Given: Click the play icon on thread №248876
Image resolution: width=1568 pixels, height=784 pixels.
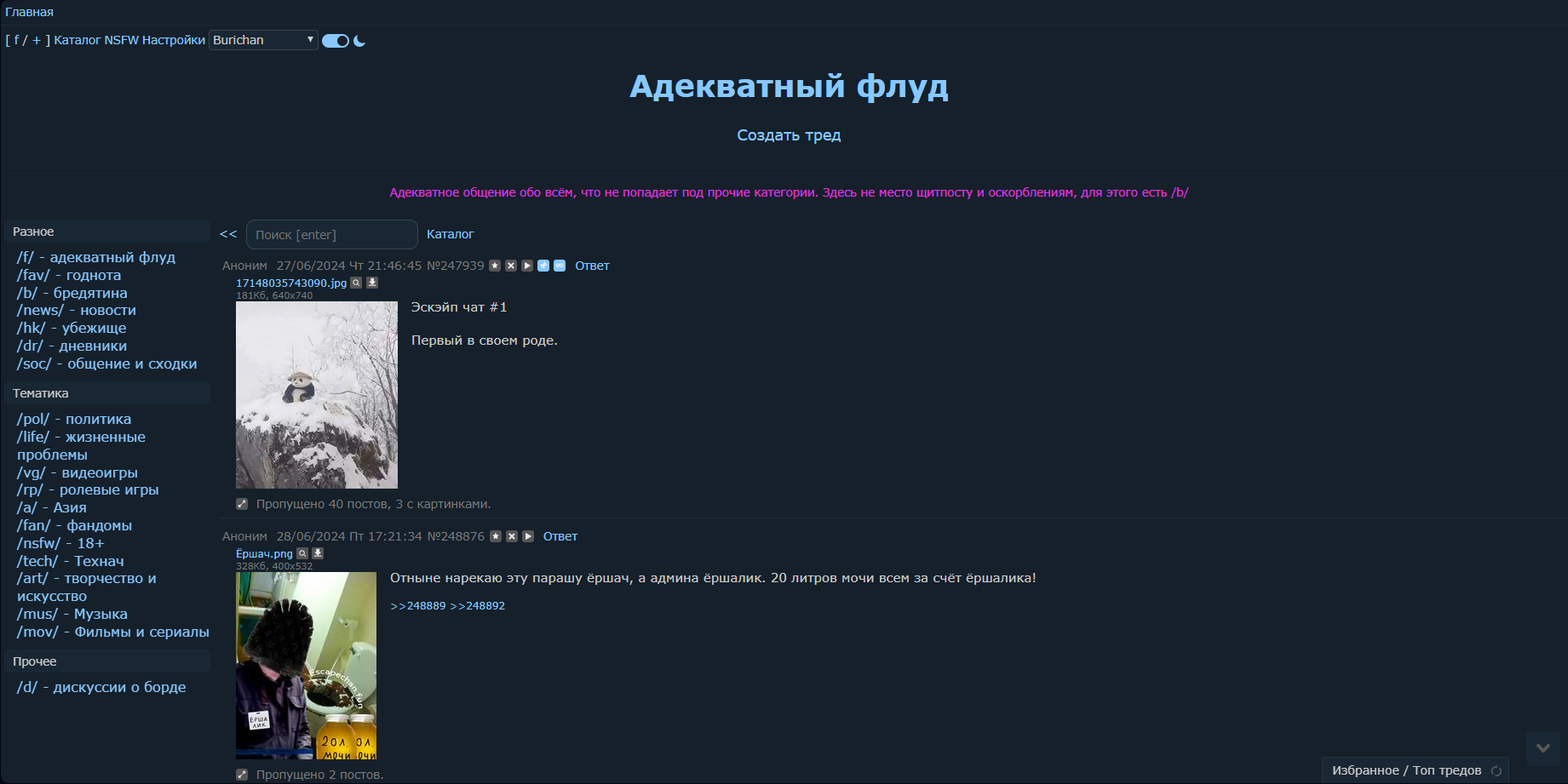Looking at the screenshot, I should tap(528, 536).
